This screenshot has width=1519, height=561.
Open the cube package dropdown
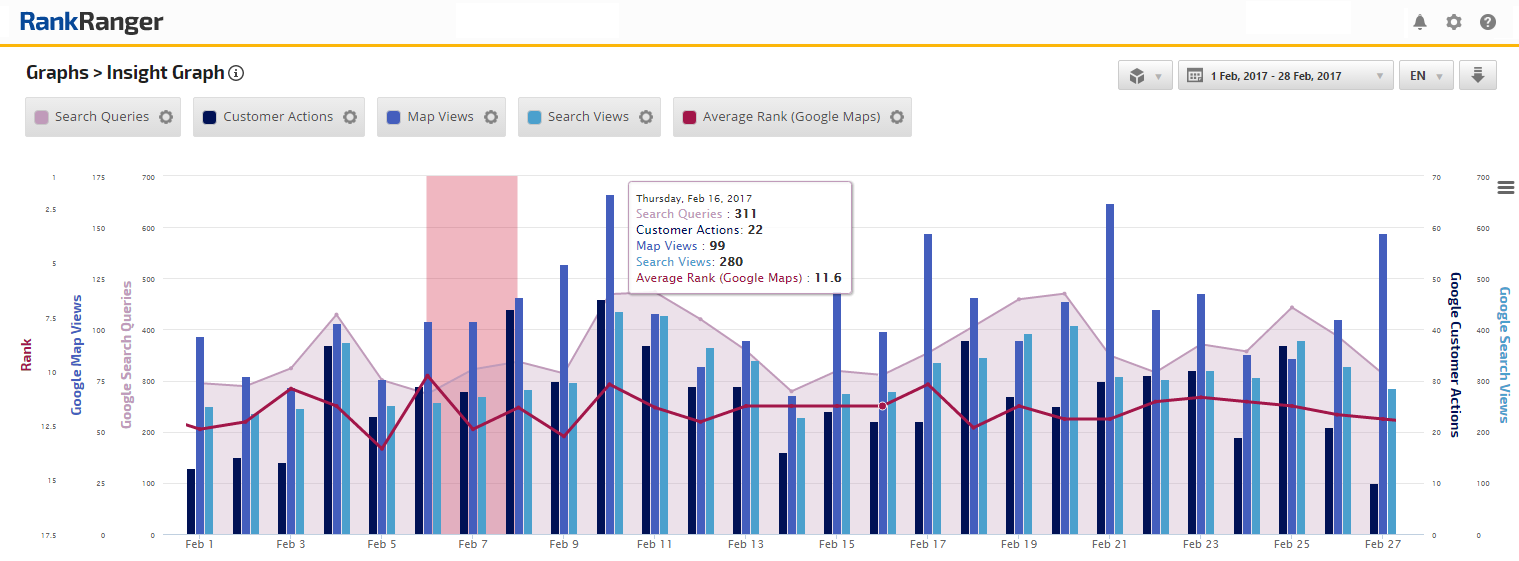pyautogui.click(x=1145, y=75)
